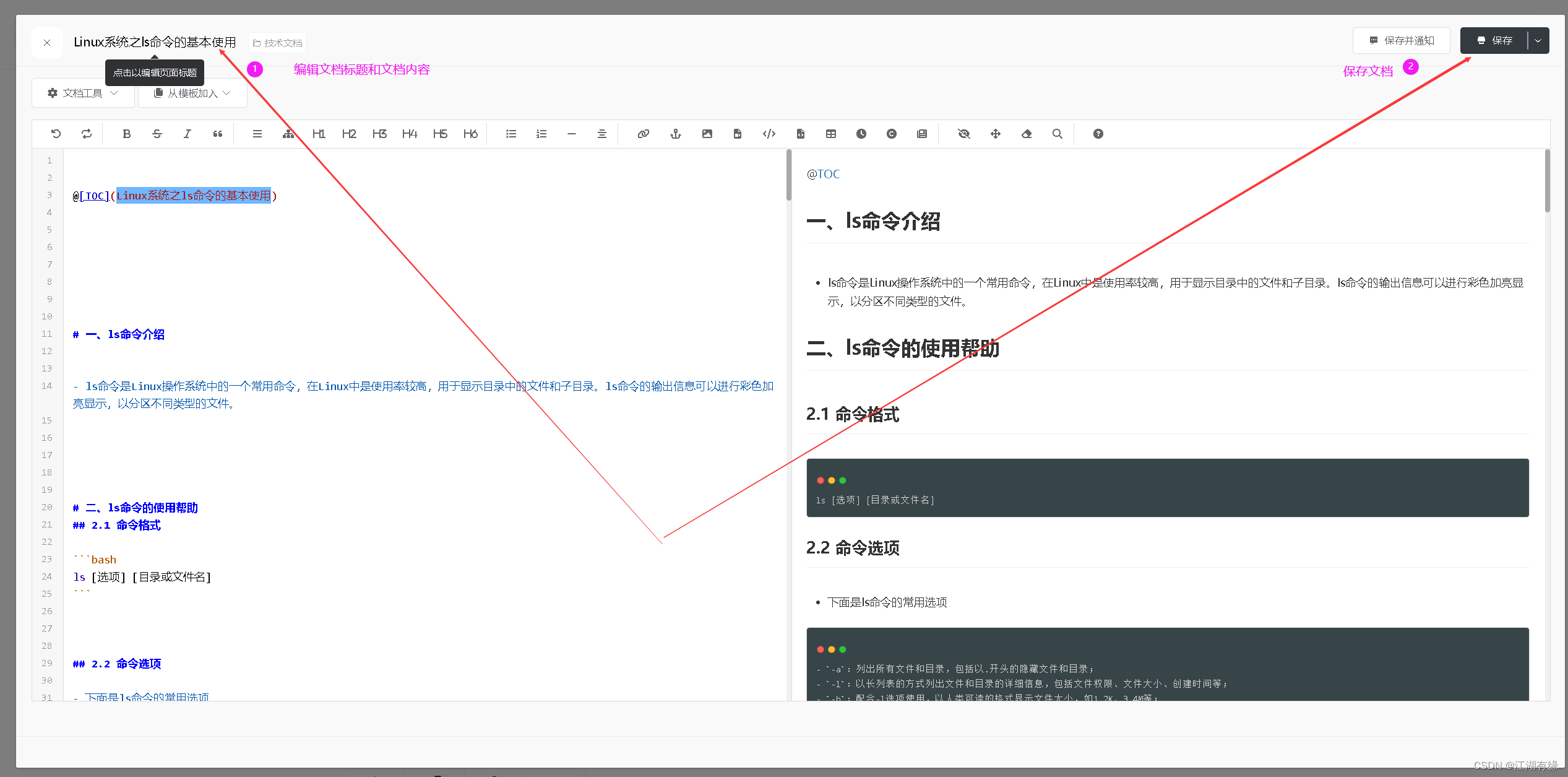Click the '```bash' line in the editor
The width and height of the screenshot is (1568, 777).
pos(95,560)
